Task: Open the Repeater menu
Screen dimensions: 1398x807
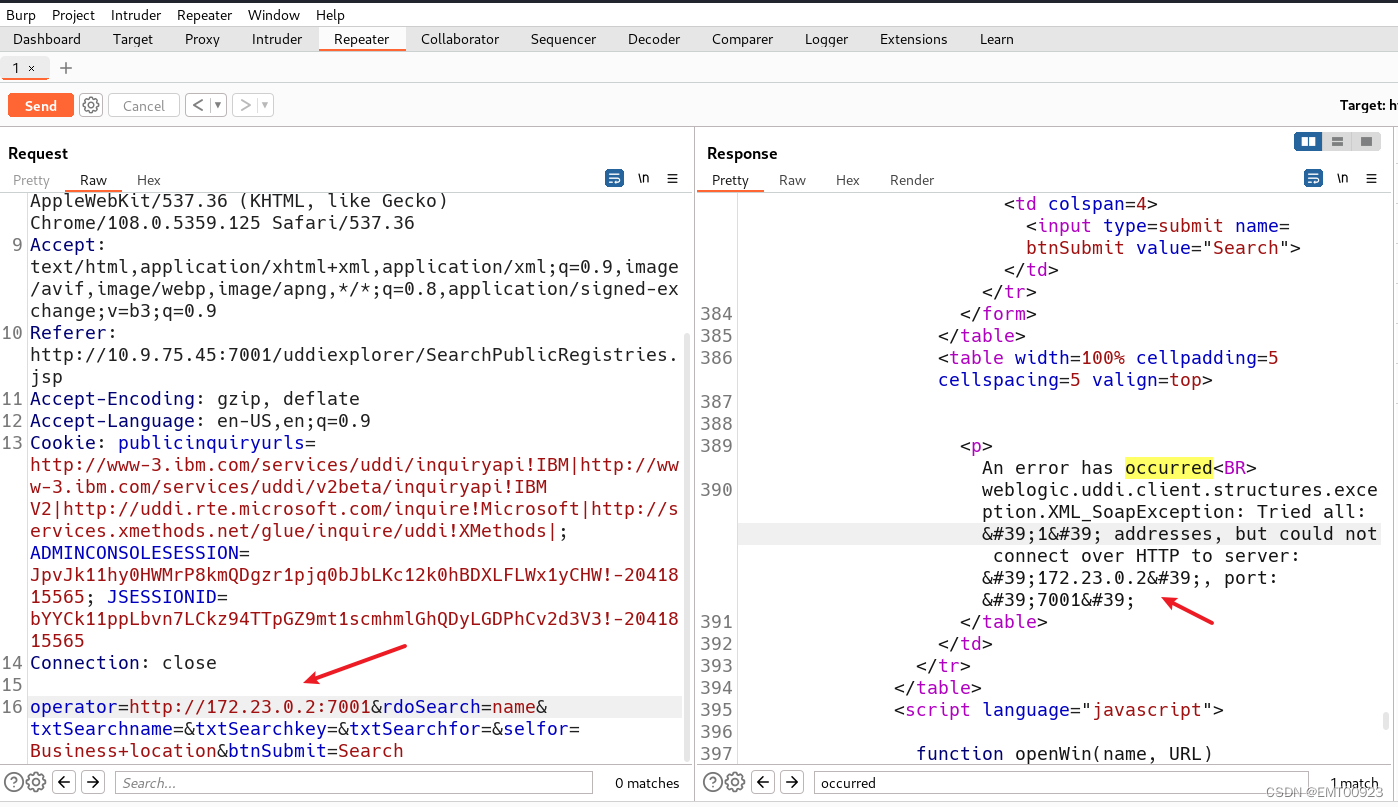Action: pyautogui.click(x=205, y=15)
